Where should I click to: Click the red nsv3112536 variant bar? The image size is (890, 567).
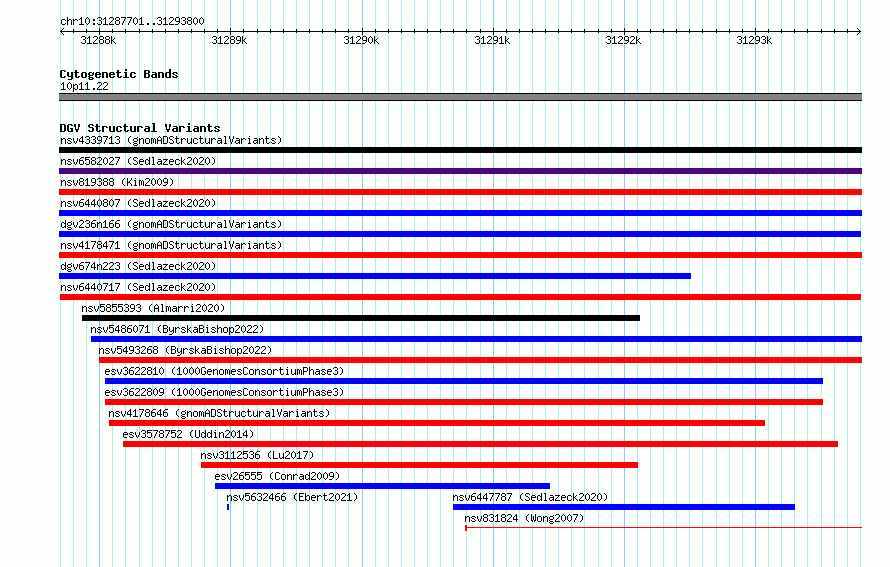[x=419, y=465]
